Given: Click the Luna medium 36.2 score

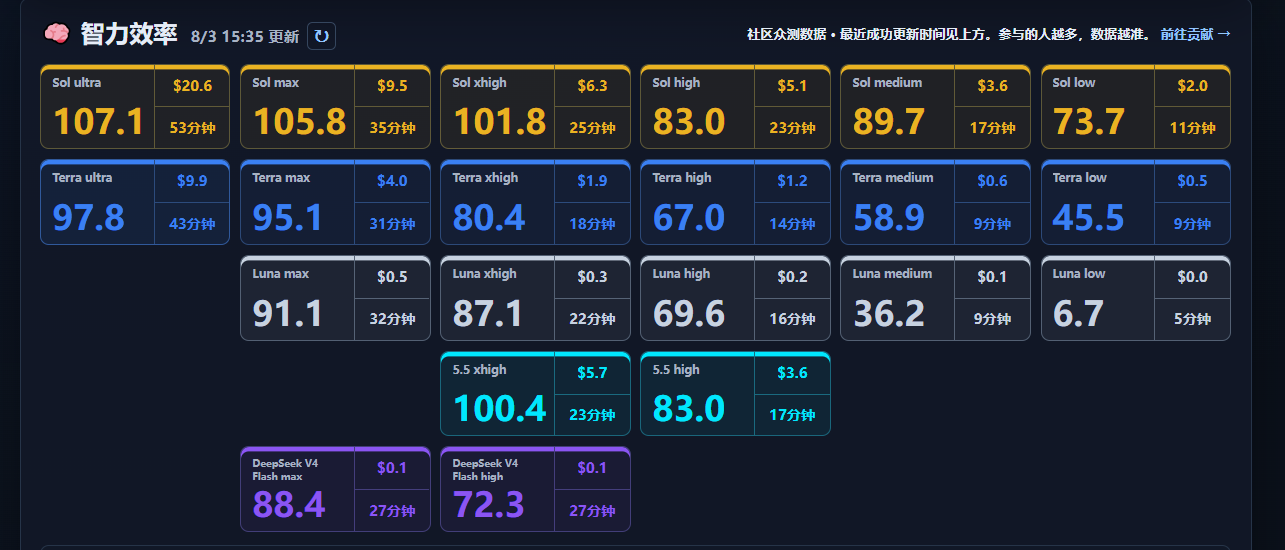Looking at the screenshot, I should point(889,313).
